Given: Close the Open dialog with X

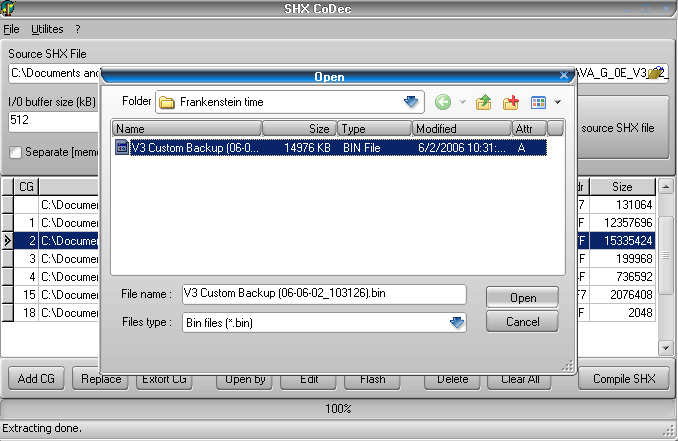Looking at the screenshot, I should click(563, 76).
